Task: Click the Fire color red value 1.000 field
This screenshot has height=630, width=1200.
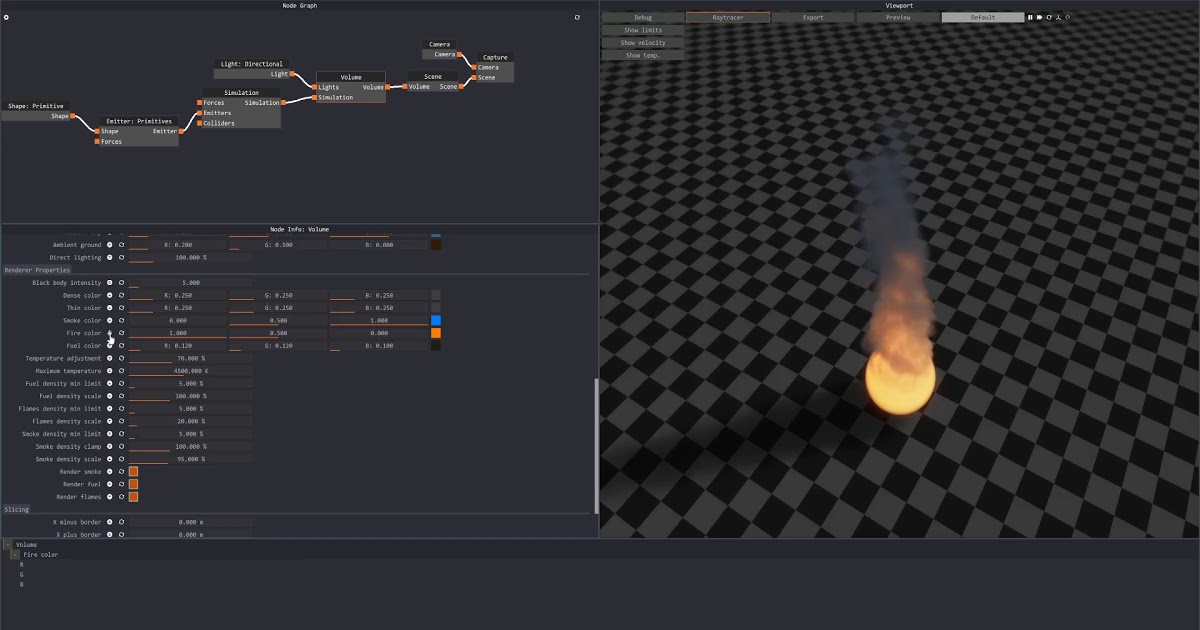Action: [178, 333]
